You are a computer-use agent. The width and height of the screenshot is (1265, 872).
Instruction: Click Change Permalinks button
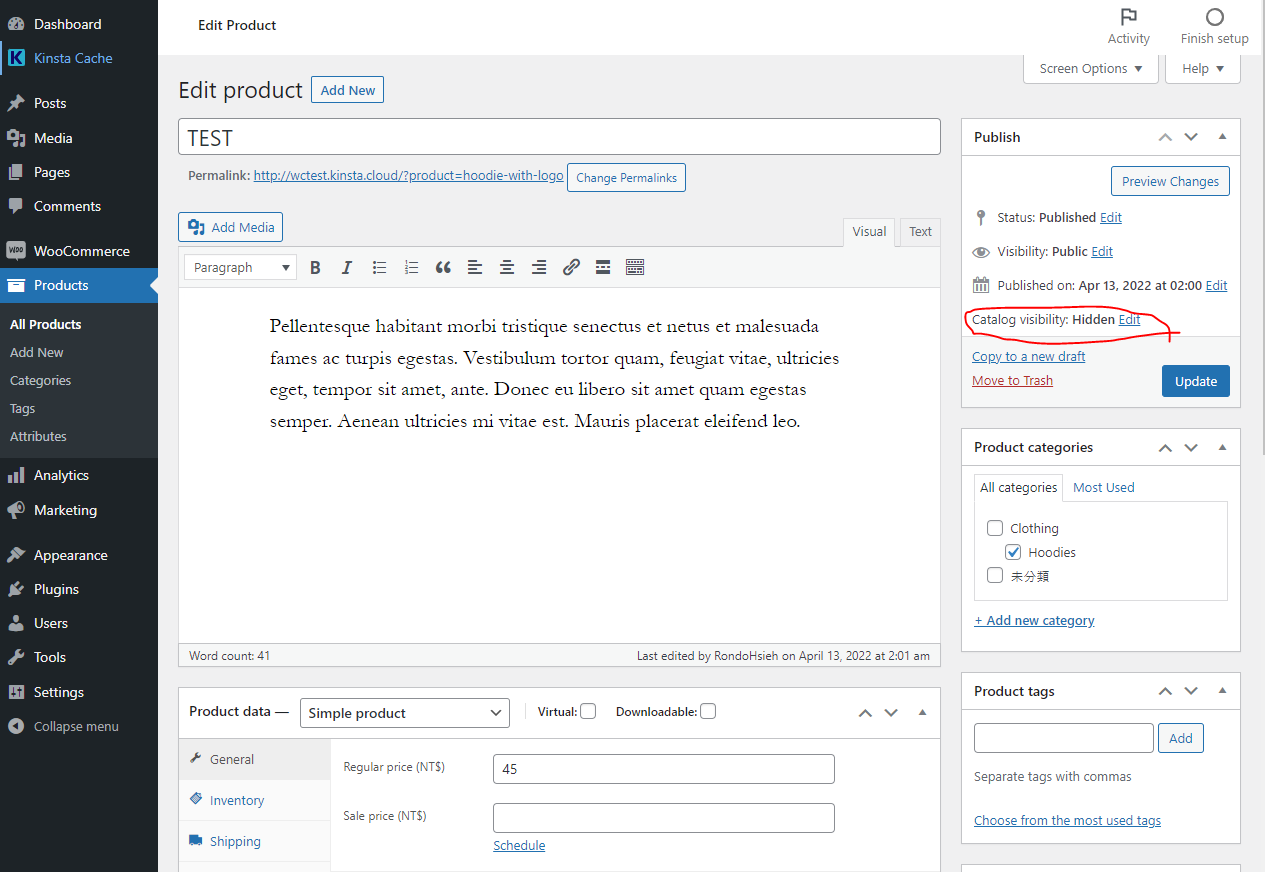pyautogui.click(x=626, y=178)
